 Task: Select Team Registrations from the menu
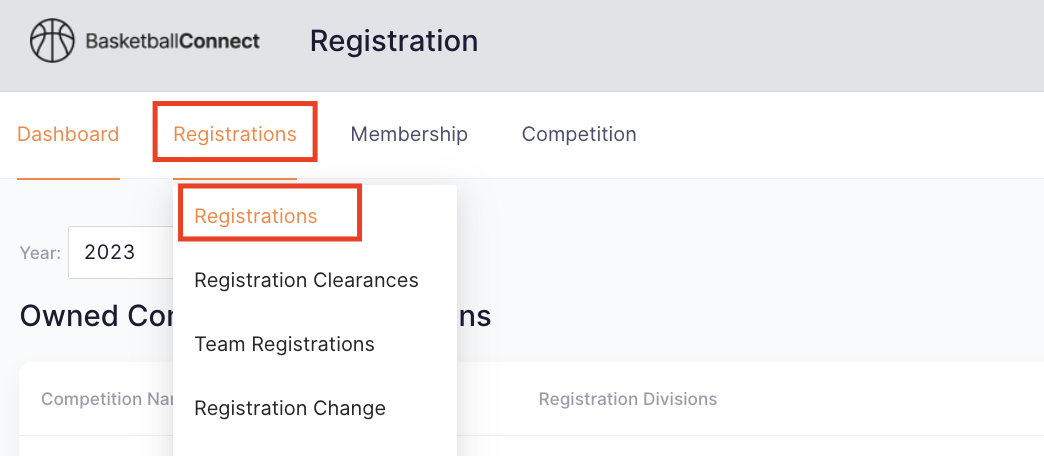coord(284,344)
